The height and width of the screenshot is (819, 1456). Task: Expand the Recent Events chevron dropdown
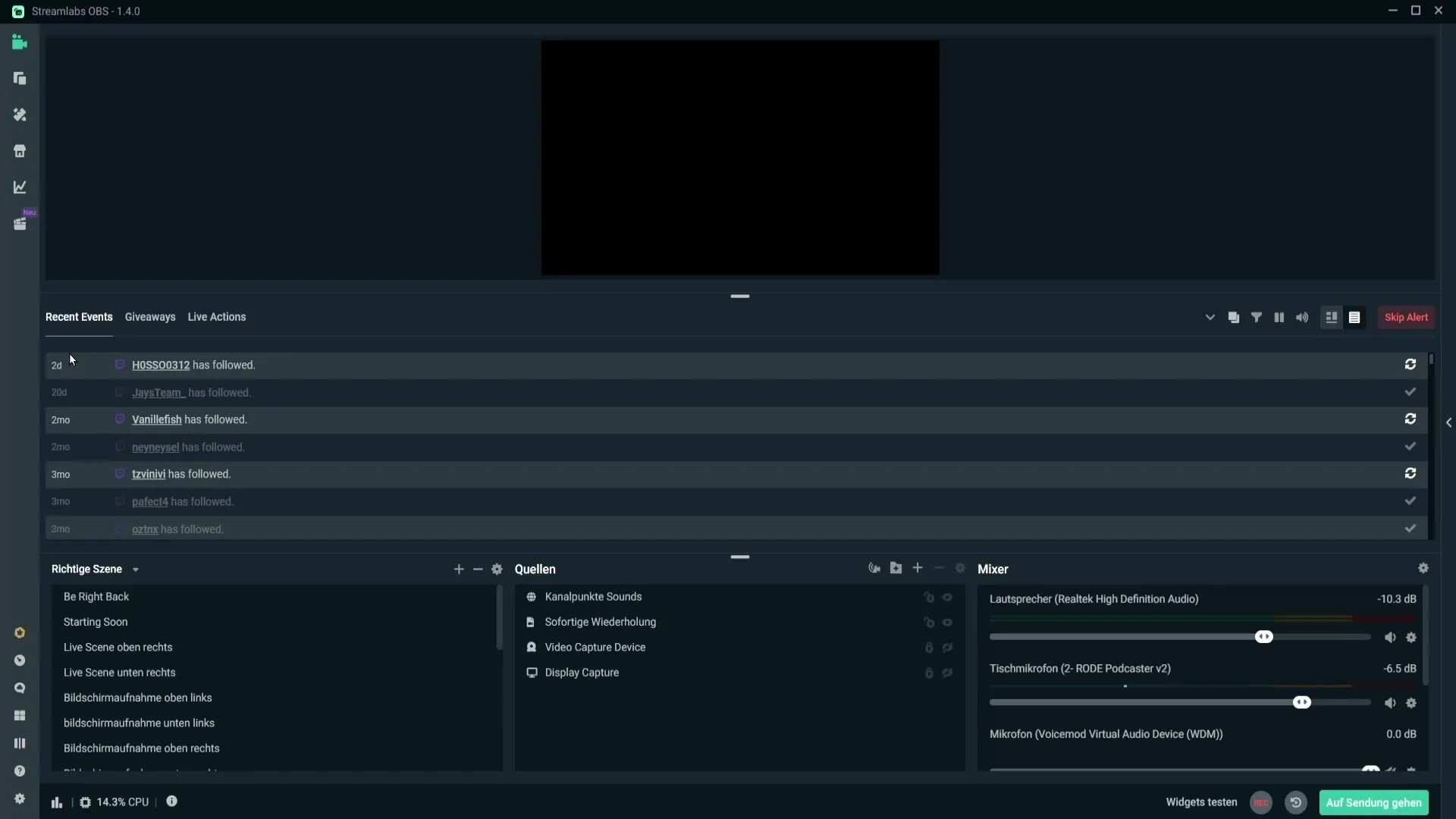(1210, 318)
